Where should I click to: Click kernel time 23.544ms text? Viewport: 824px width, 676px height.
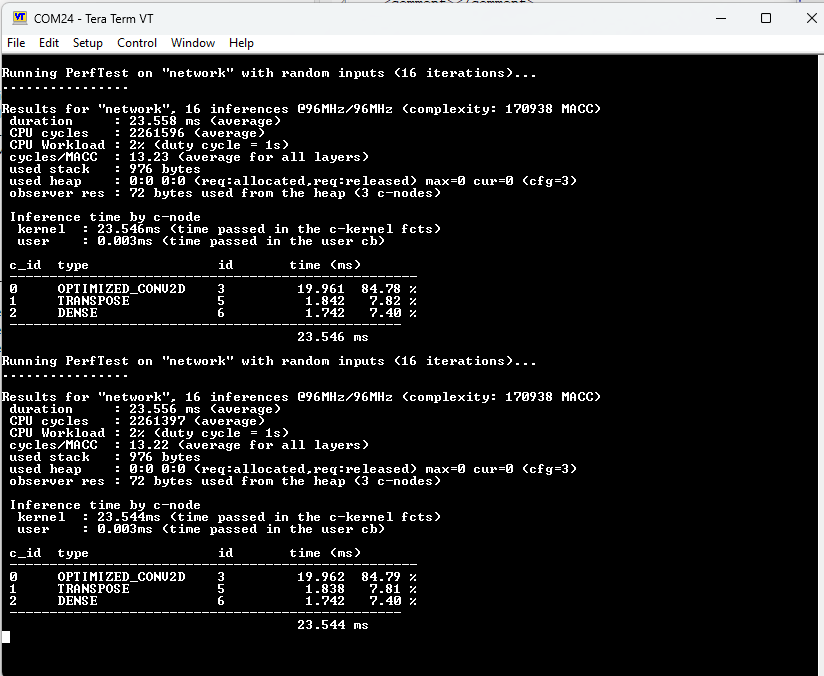129,517
